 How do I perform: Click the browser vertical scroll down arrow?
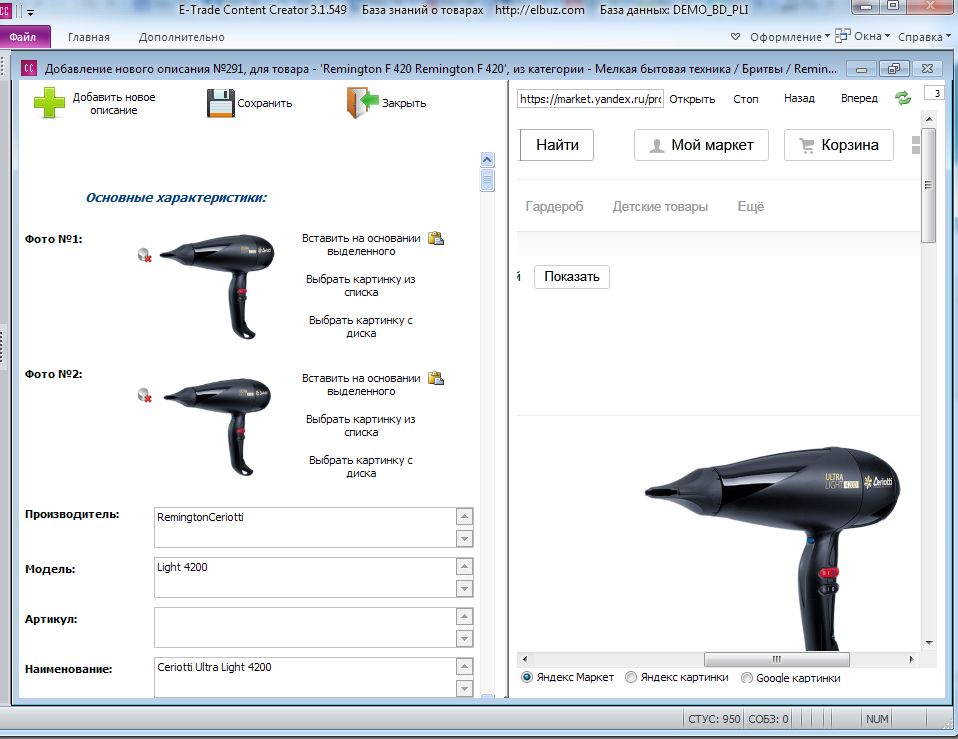coord(929,643)
